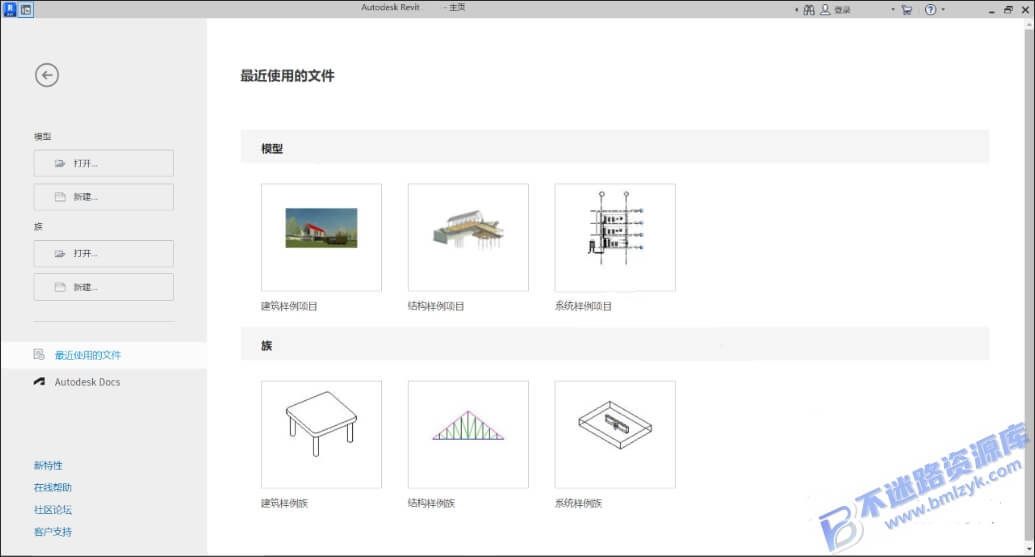The width and height of the screenshot is (1035, 557).
Task: Click the back arrow circle icon
Action: click(47, 75)
